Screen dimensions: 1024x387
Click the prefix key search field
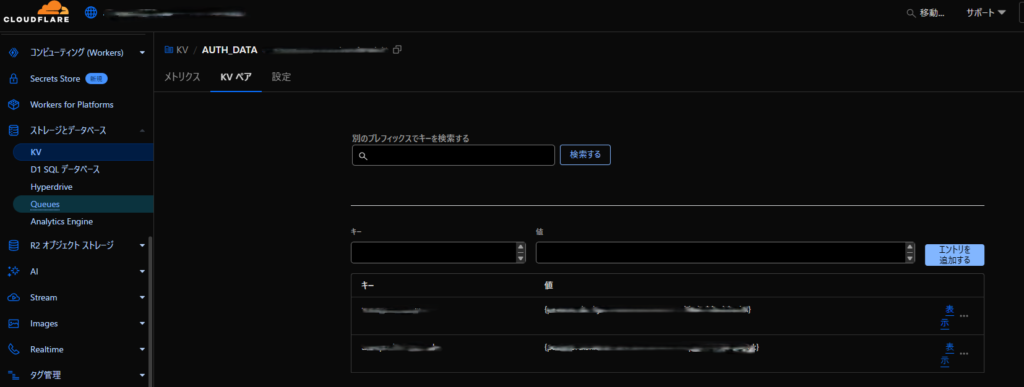pyautogui.click(x=453, y=155)
